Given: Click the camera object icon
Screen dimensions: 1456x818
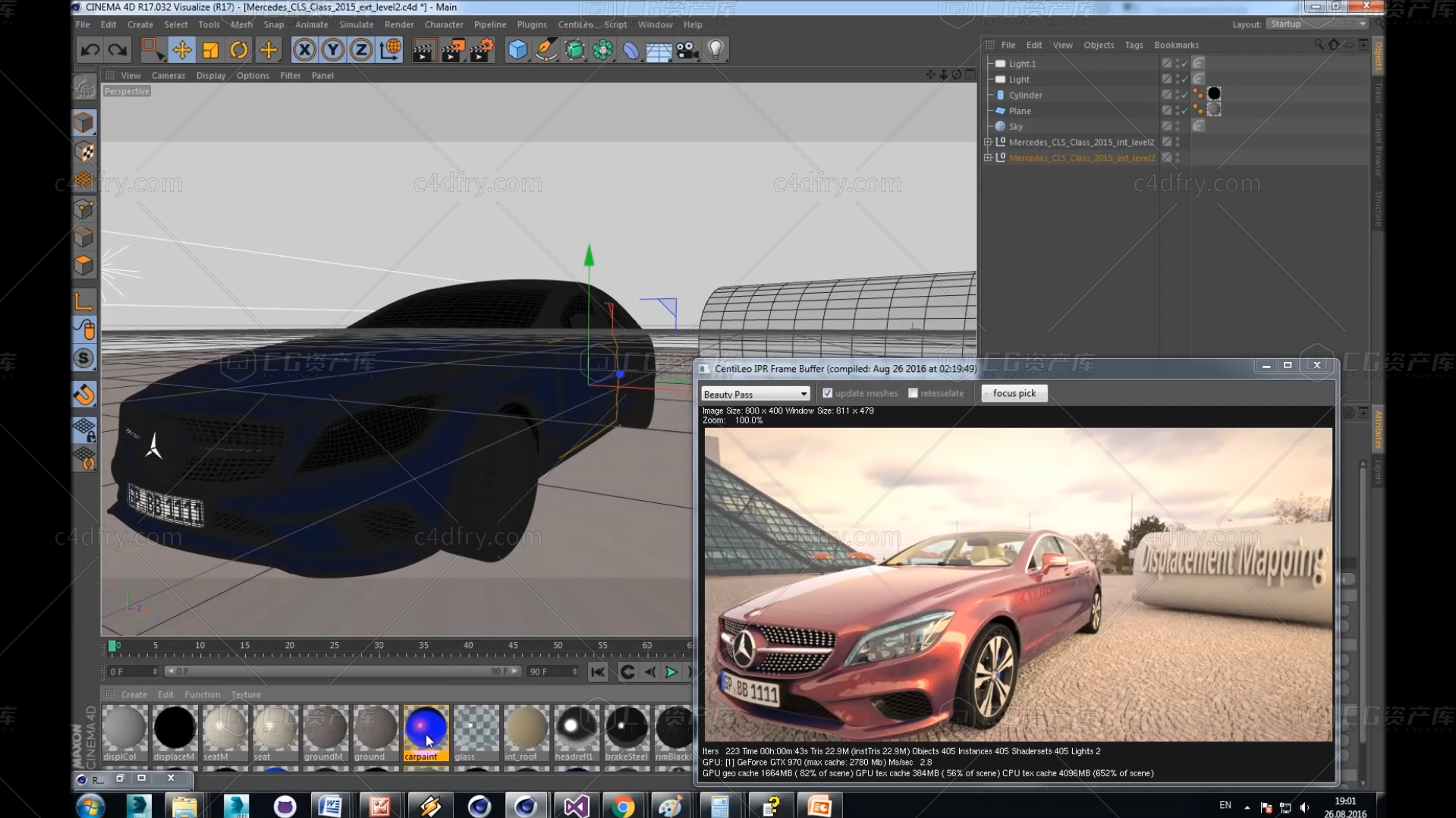Looking at the screenshot, I should click(x=687, y=50).
